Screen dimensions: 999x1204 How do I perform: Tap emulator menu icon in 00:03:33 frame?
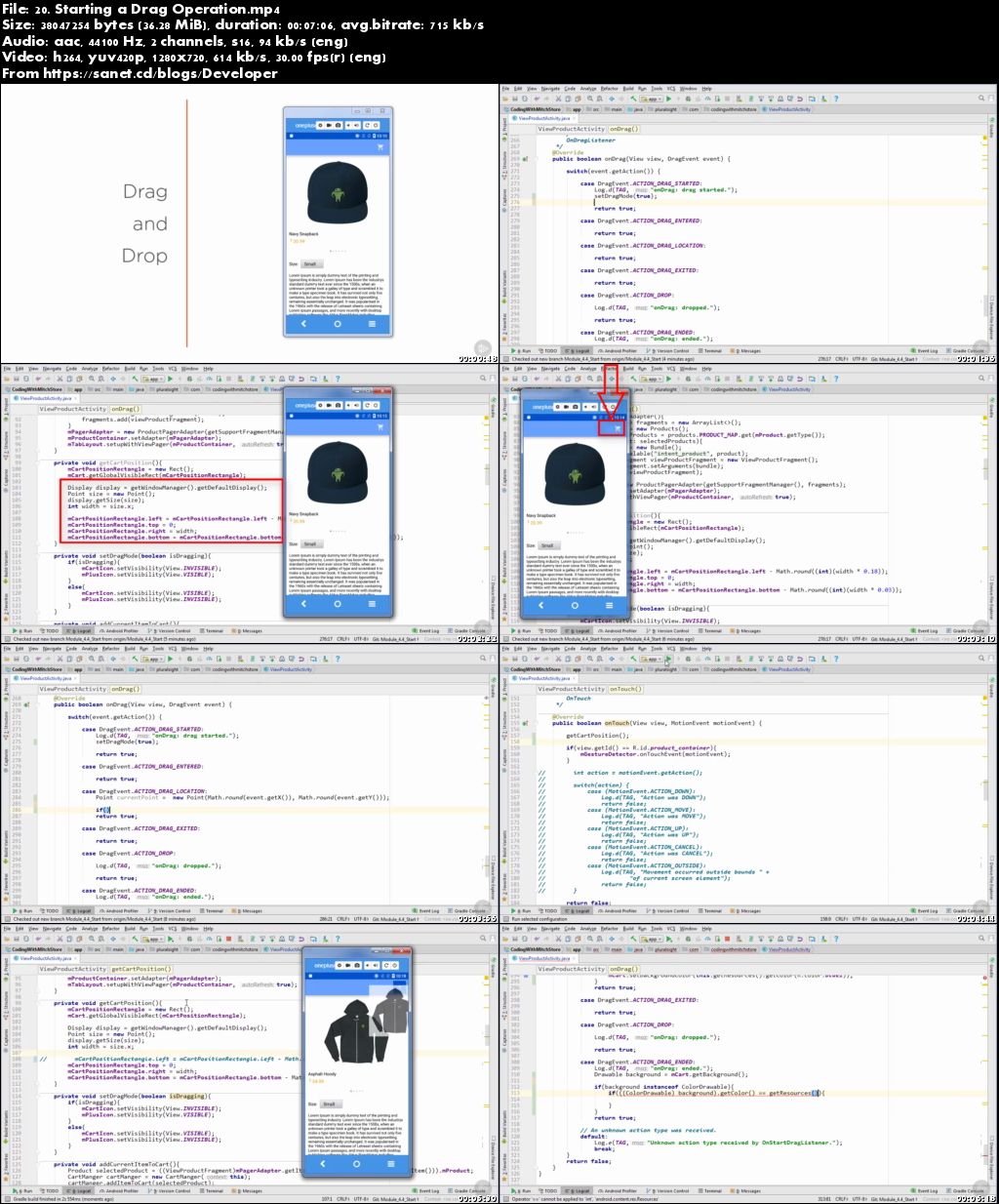coord(372,604)
